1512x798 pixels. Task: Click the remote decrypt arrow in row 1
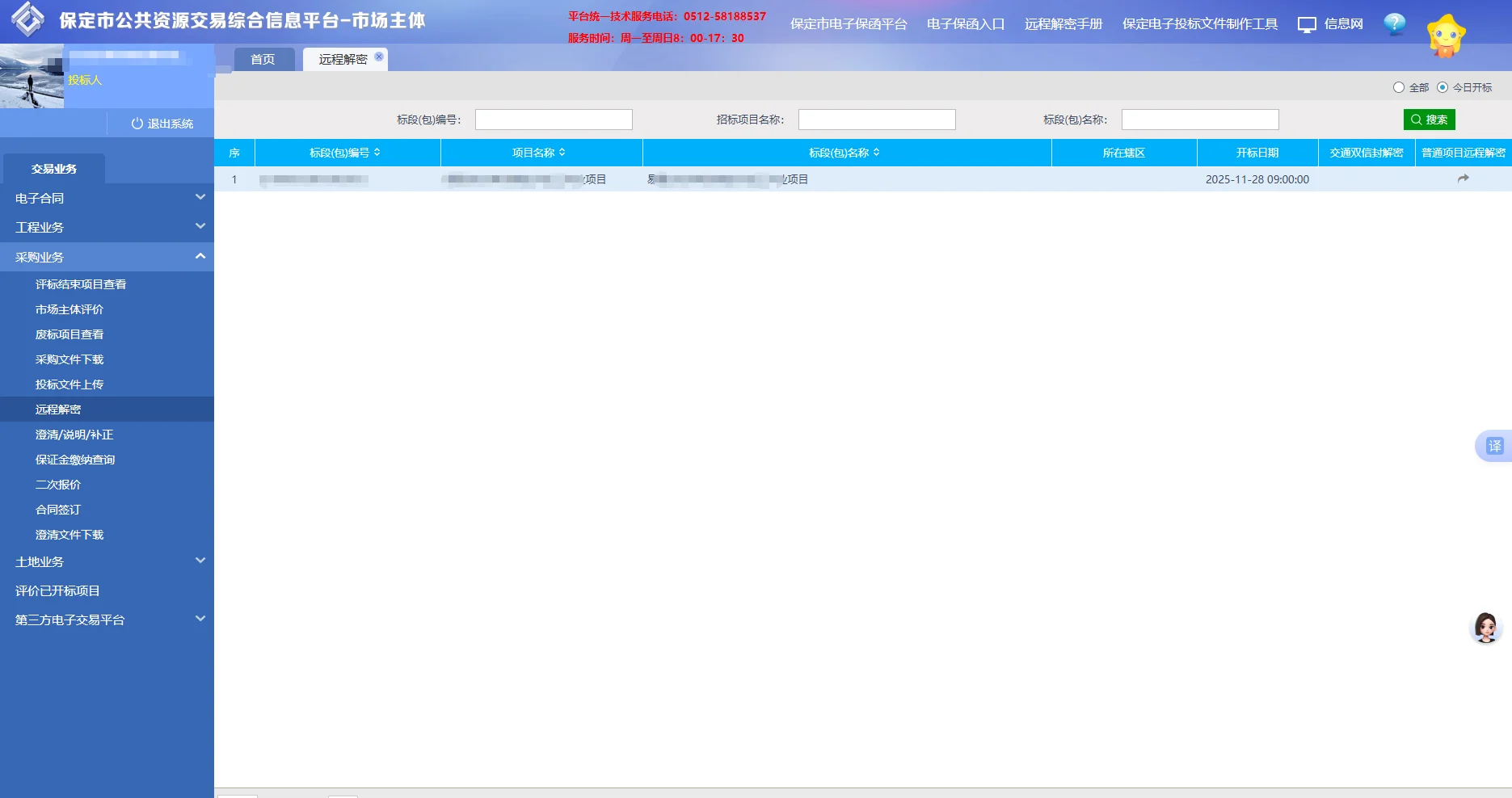[x=1464, y=178]
